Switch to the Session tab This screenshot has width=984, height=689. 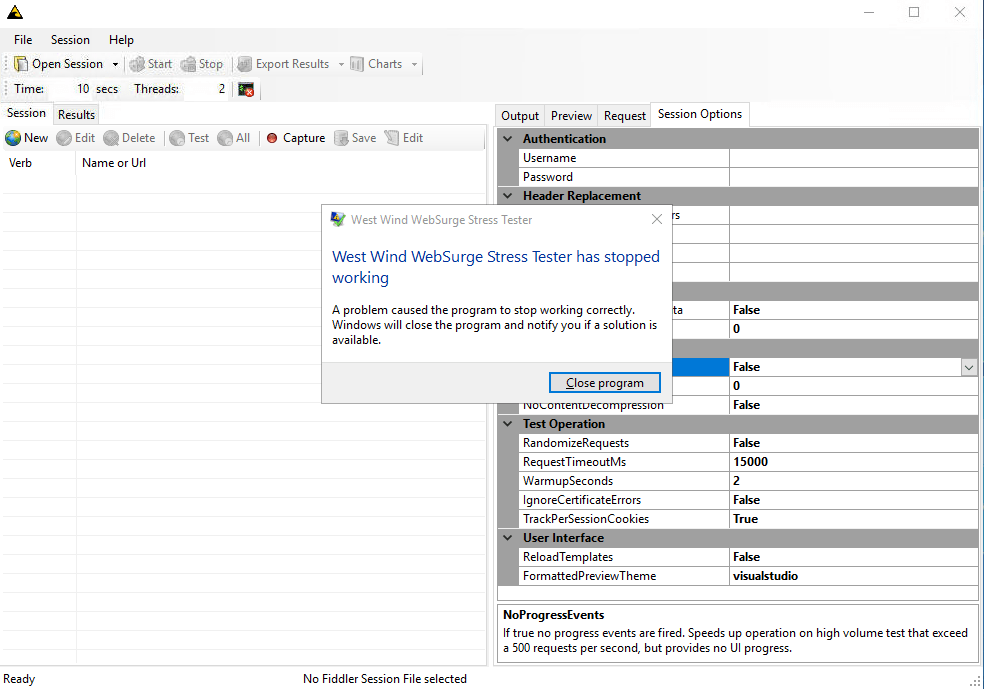[x=26, y=113]
